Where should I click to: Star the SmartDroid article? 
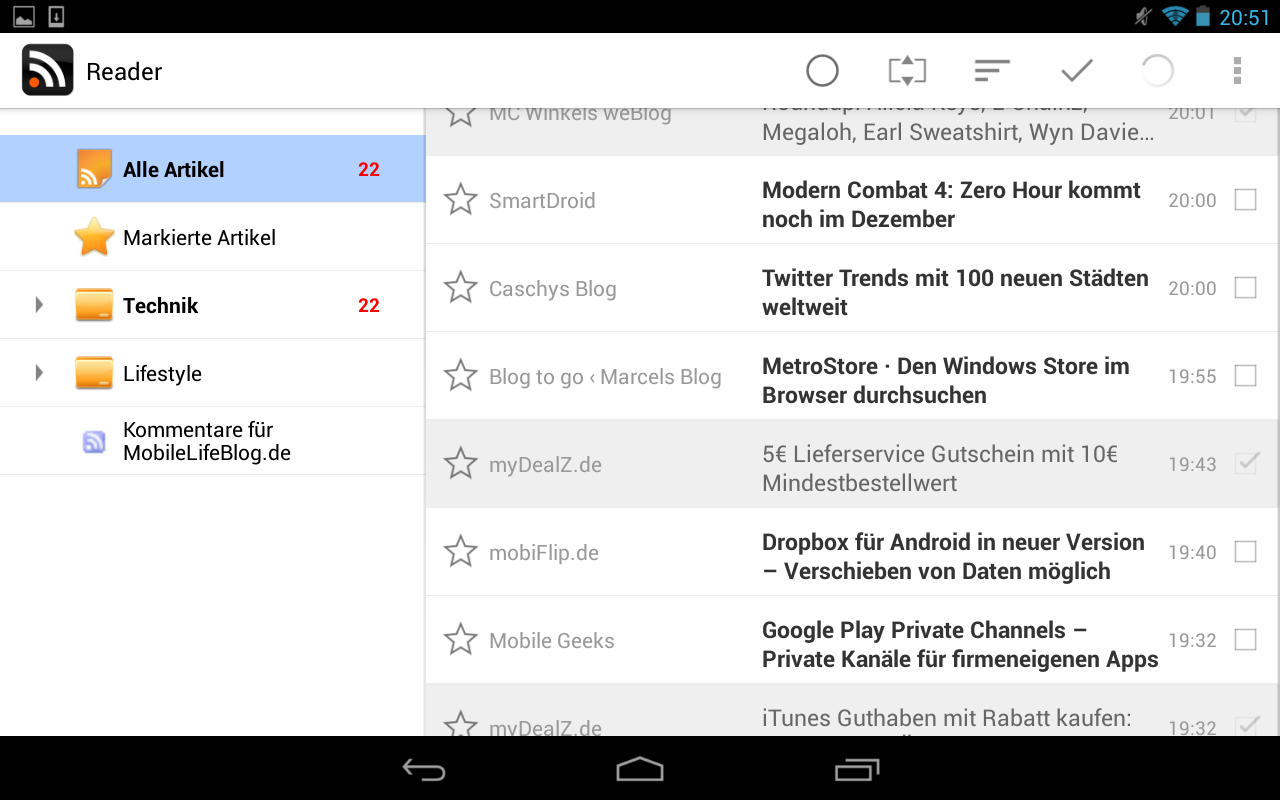pos(460,199)
